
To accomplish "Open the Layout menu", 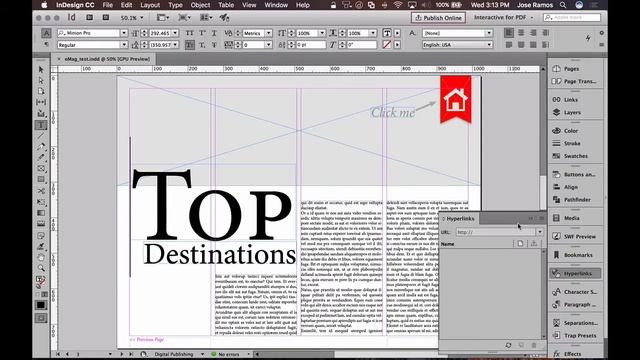I will (x=150, y=5).
